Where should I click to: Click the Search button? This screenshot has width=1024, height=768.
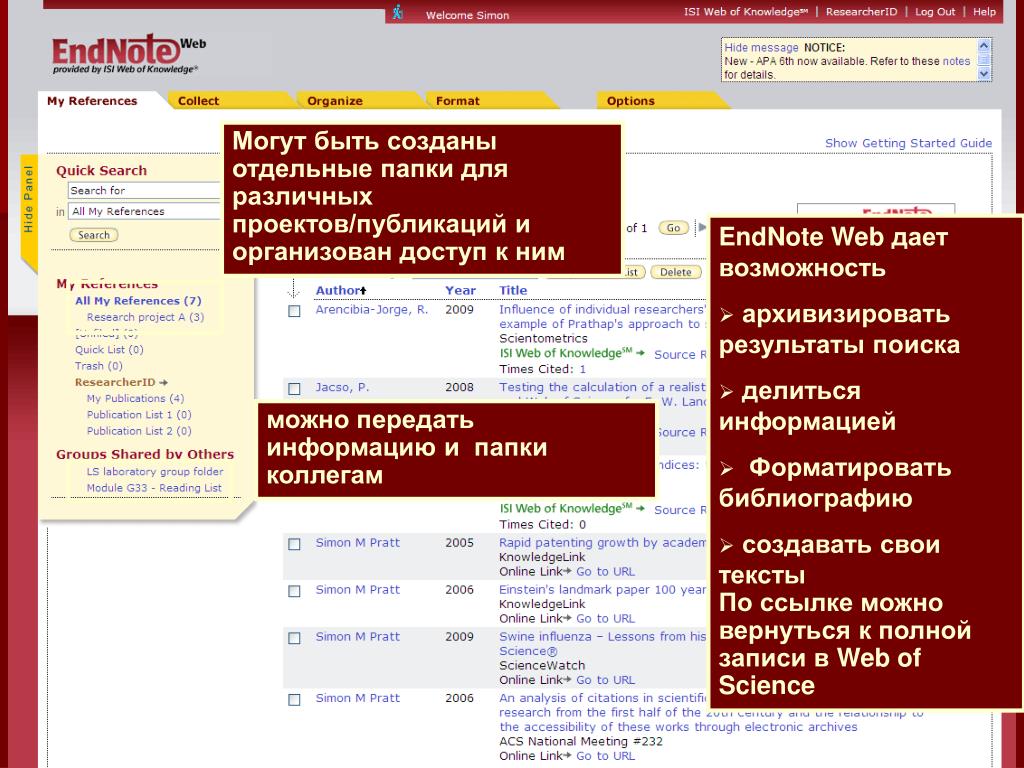pos(93,235)
